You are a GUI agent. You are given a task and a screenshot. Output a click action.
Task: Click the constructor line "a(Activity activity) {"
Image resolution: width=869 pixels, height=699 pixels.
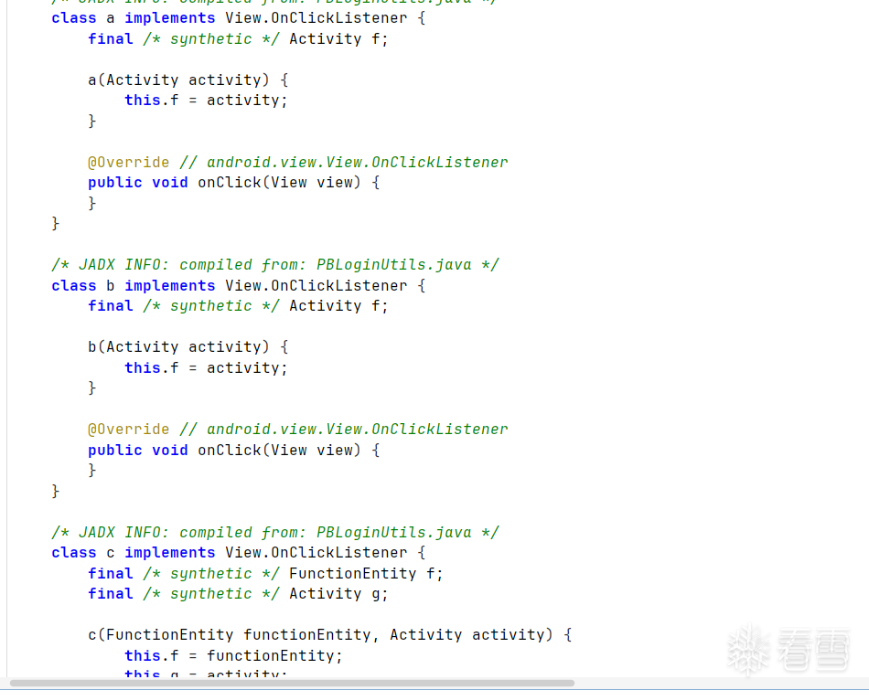(188, 80)
